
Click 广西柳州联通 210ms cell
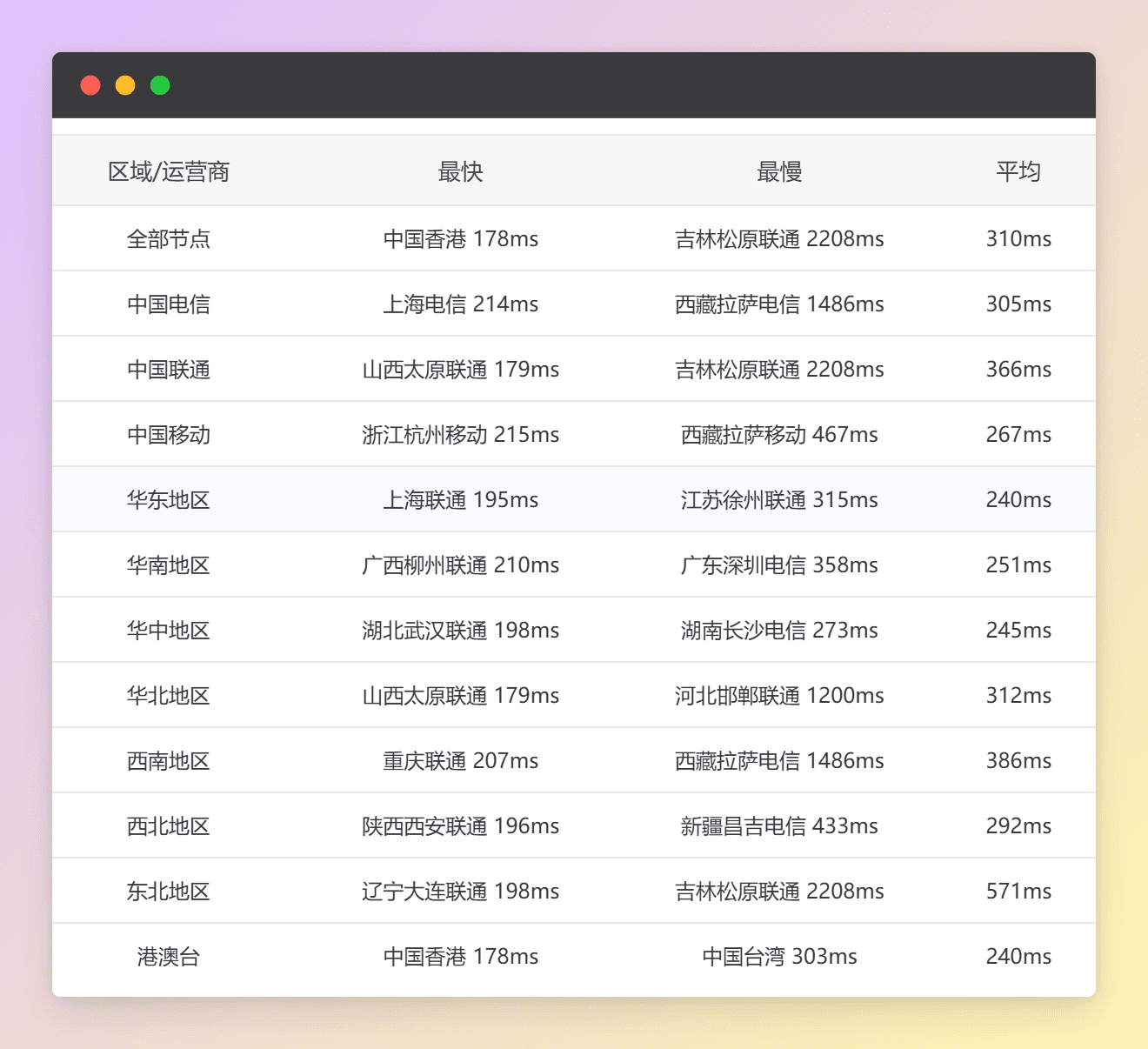tap(461, 565)
